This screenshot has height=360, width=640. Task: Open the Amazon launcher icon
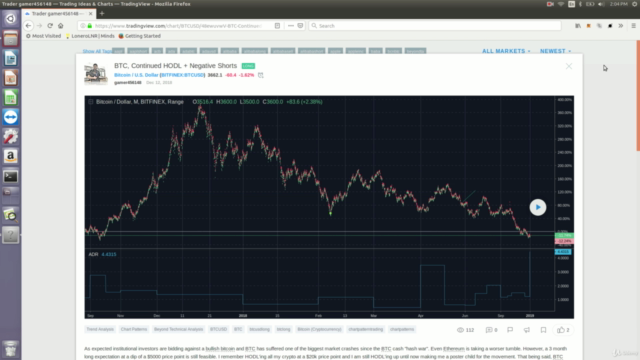11,156
